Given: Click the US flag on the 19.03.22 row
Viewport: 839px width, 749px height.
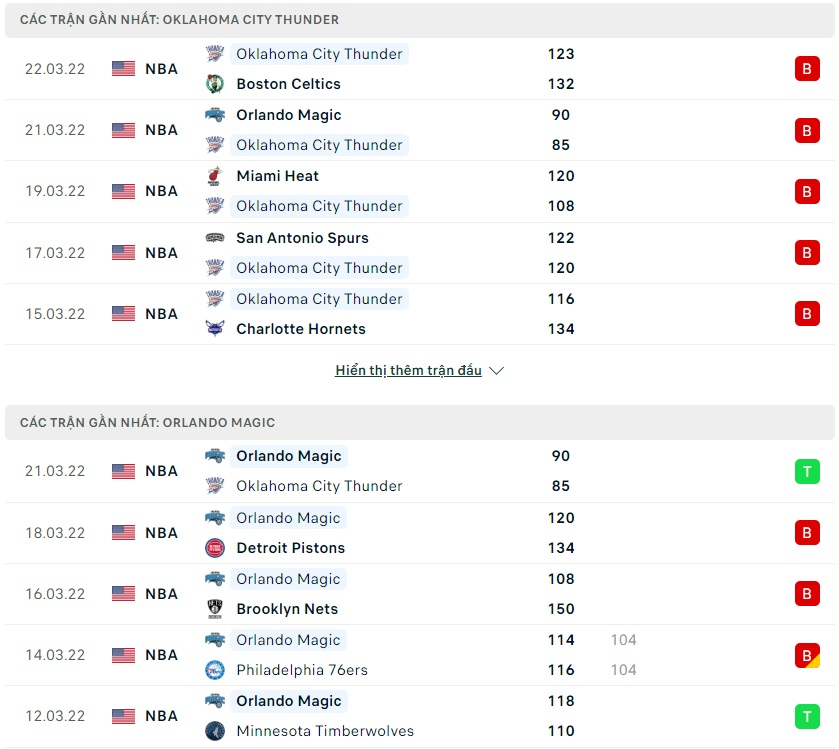Looking at the screenshot, I should tap(123, 191).
